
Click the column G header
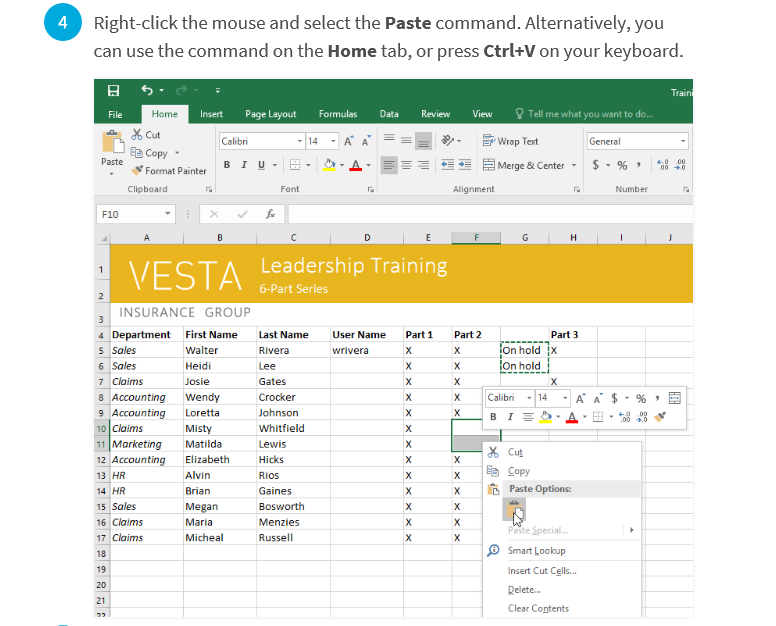[525, 238]
